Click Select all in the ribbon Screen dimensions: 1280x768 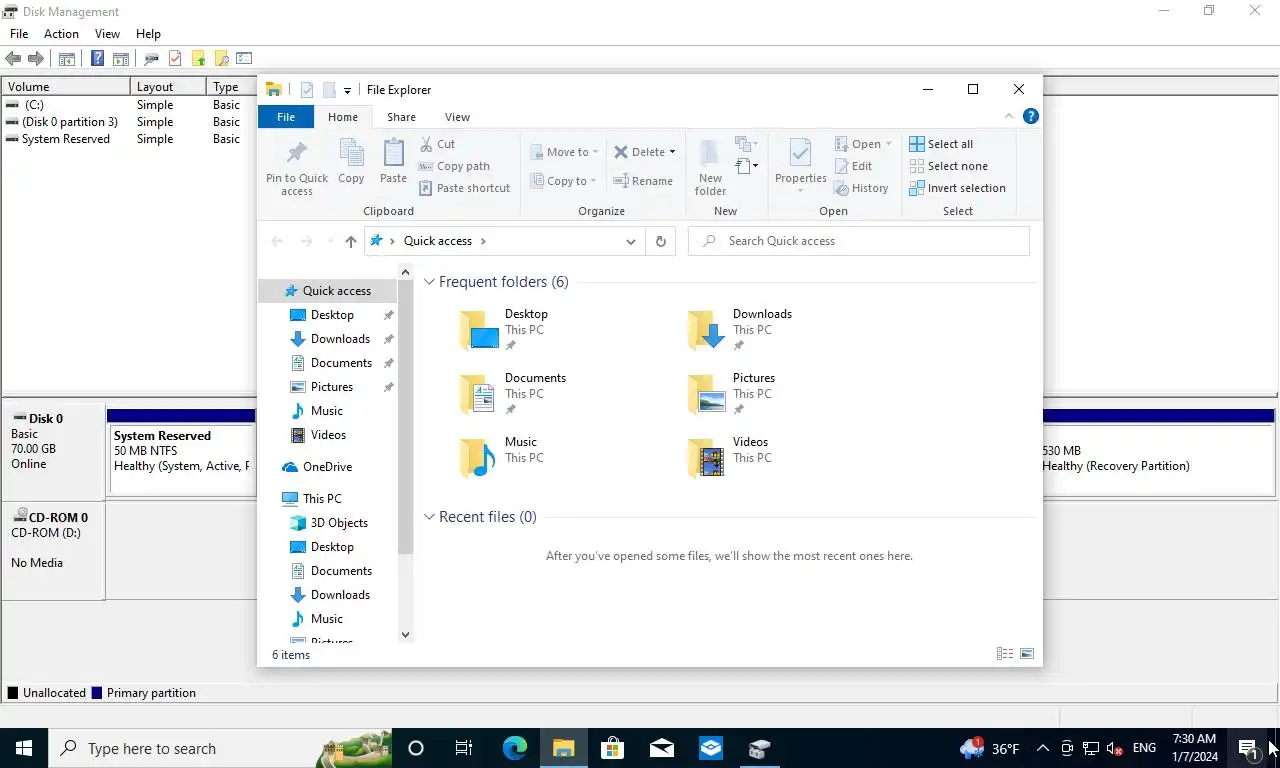941,144
